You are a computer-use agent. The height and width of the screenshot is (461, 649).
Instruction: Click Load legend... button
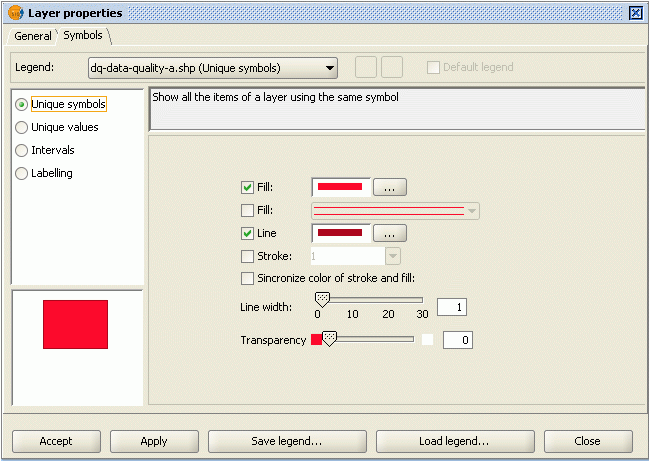tap(455, 442)
